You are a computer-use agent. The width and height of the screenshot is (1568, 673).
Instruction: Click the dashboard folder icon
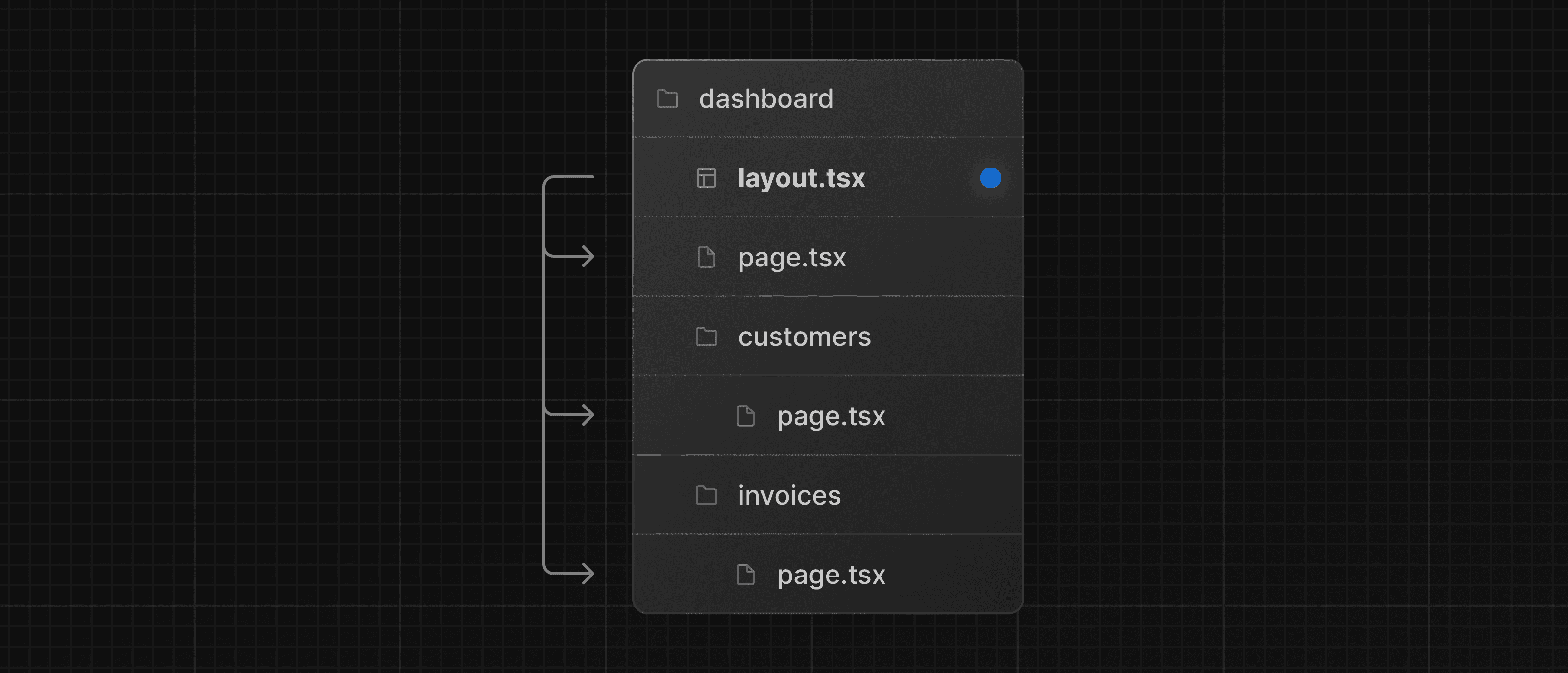666,98
